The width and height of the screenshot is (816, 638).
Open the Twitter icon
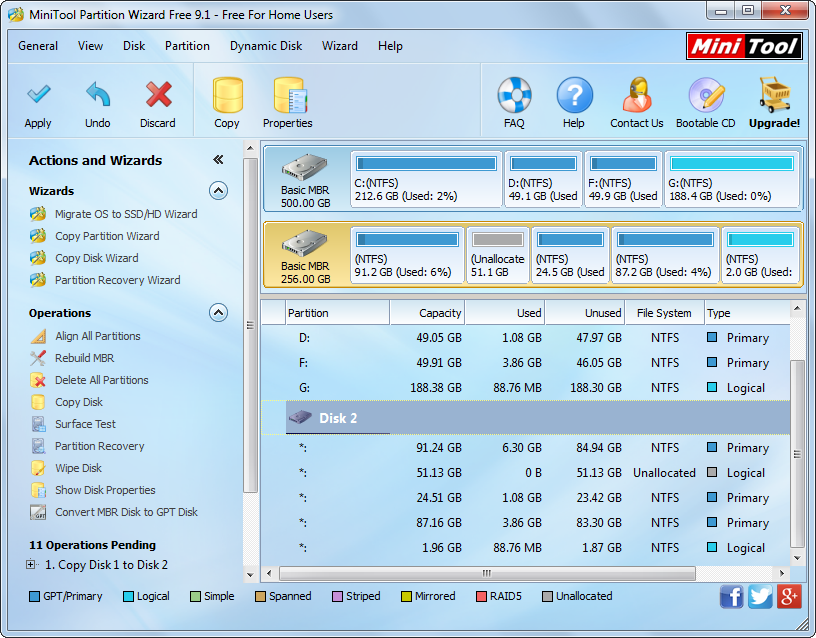pyautogui.click(x=760, y=596)
